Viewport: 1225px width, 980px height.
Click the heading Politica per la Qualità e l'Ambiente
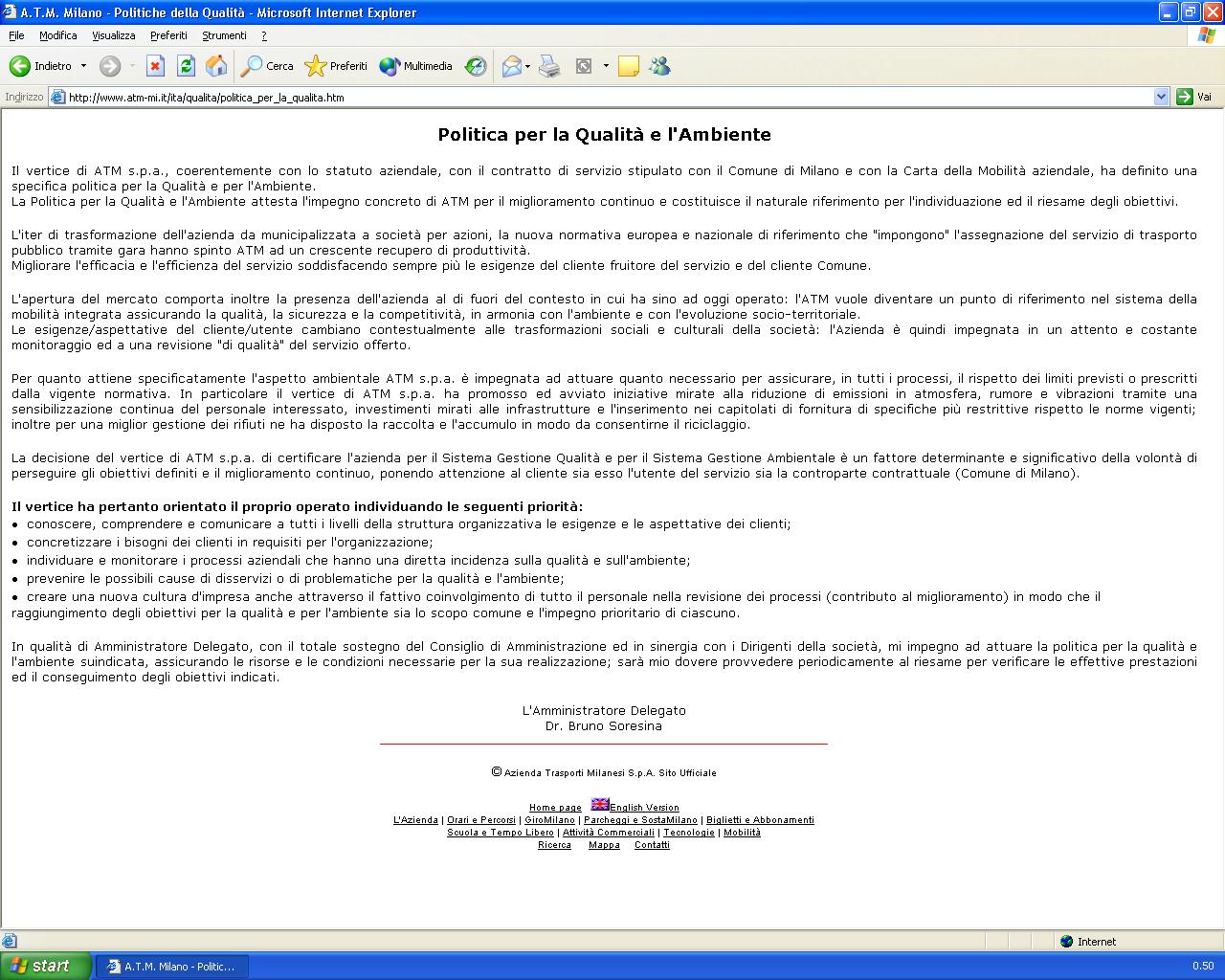coord(604,135)
